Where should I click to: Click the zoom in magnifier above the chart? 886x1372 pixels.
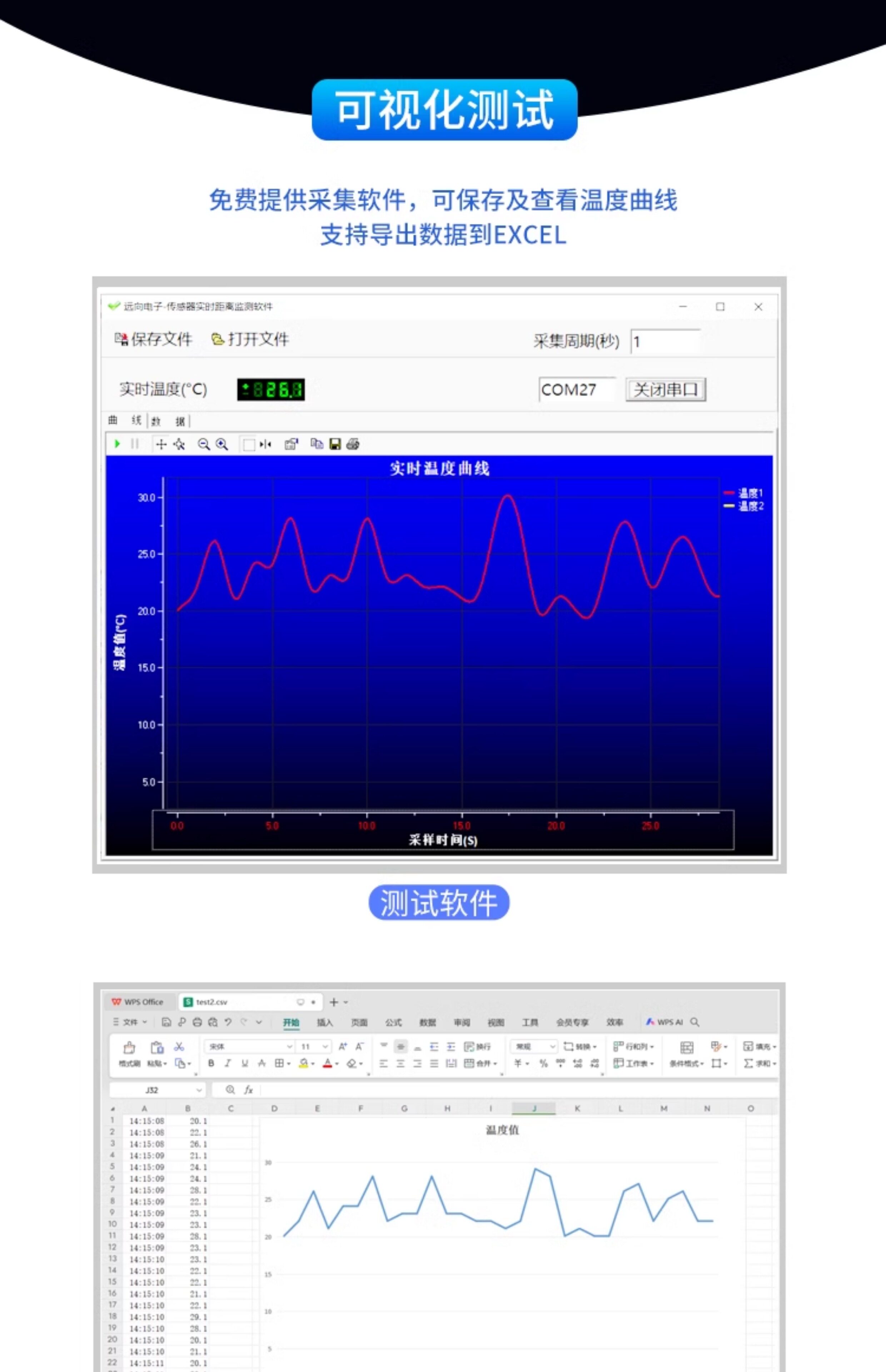tap(222, 444)
